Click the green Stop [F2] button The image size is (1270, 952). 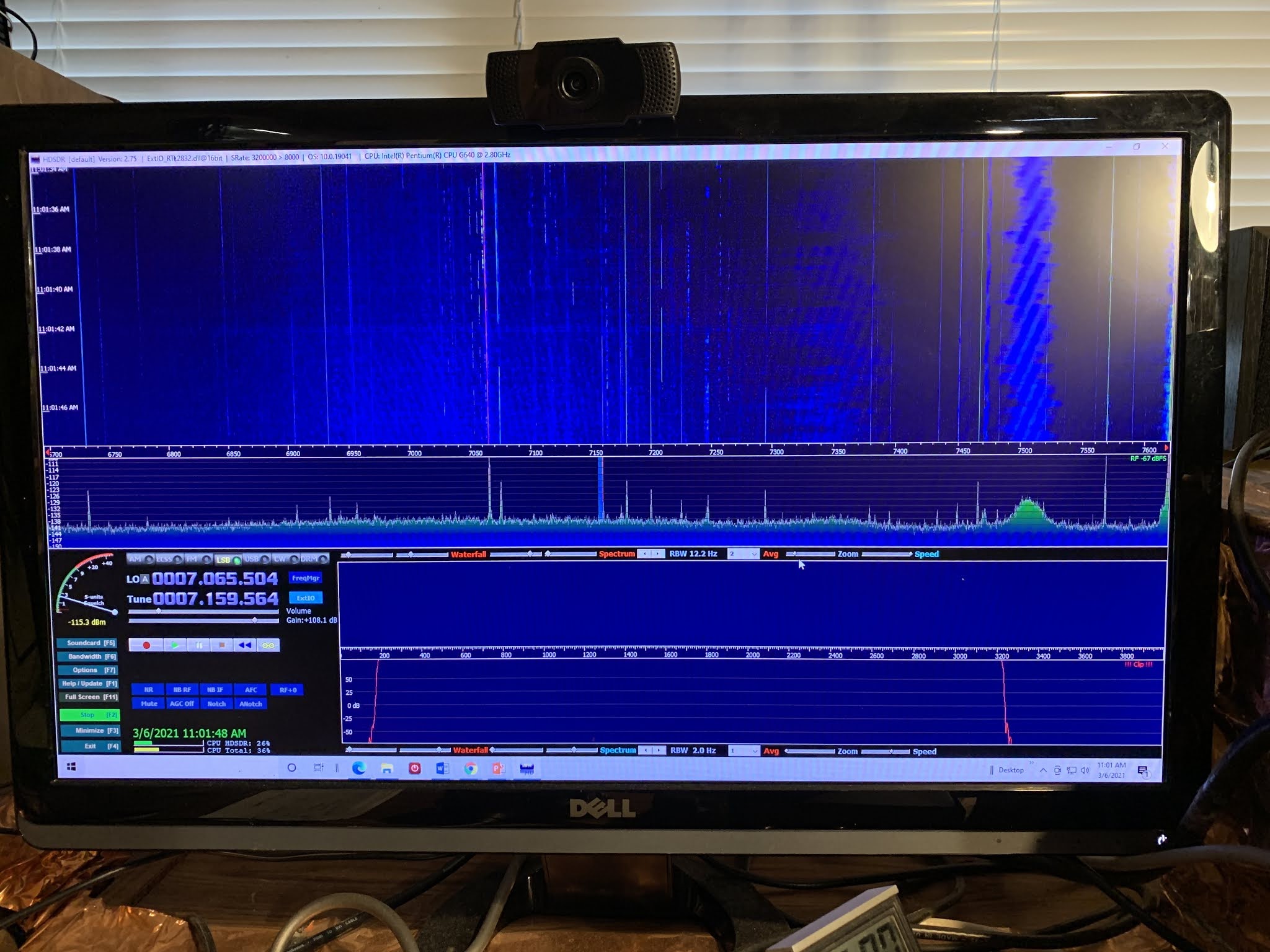(x=90, y=715)
